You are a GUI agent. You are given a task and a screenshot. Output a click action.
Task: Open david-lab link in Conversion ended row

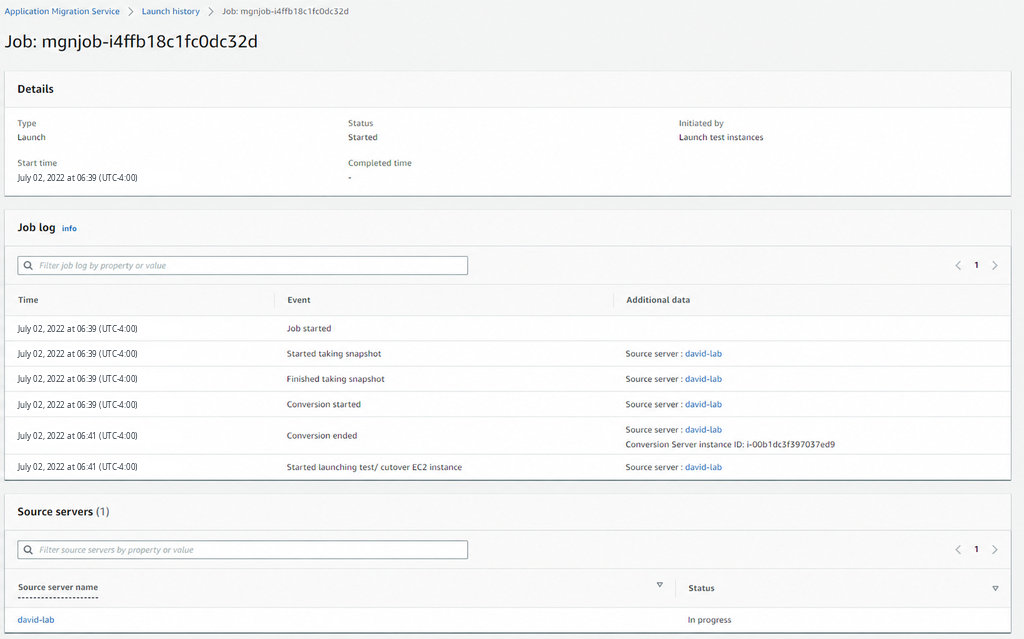click(703, 429)
